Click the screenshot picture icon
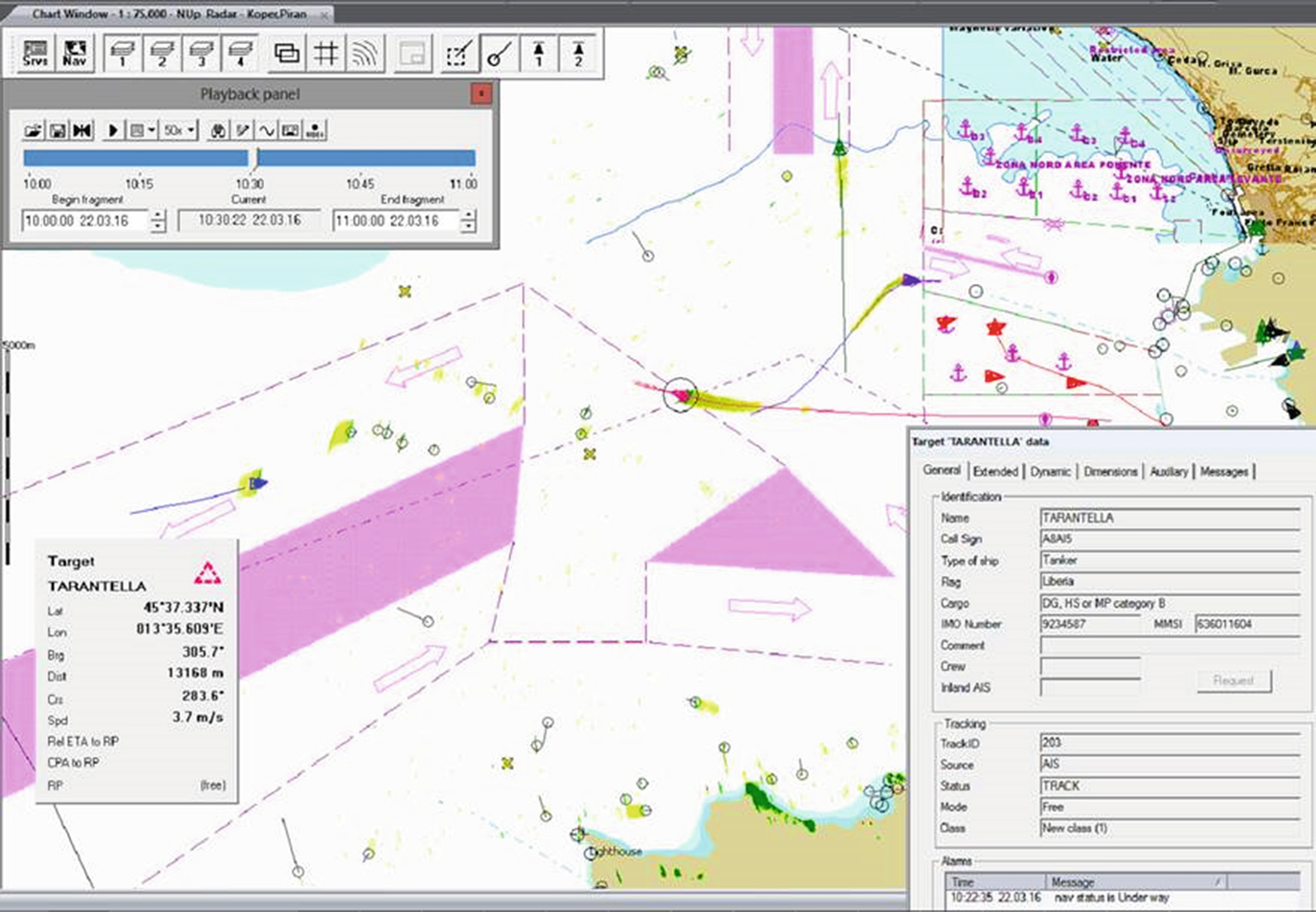The height and width of the screenshot is (912, 1316). (x=291, y=130)
